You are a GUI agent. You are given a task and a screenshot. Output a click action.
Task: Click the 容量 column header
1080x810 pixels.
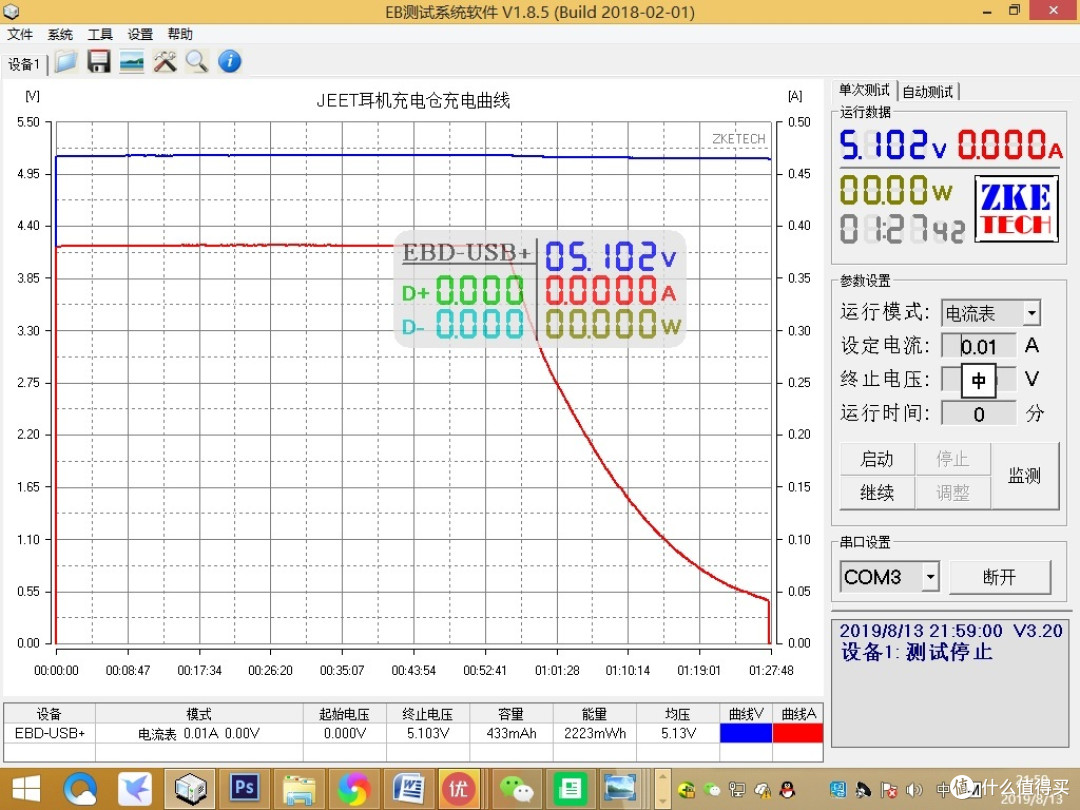(x=511, y=714)
